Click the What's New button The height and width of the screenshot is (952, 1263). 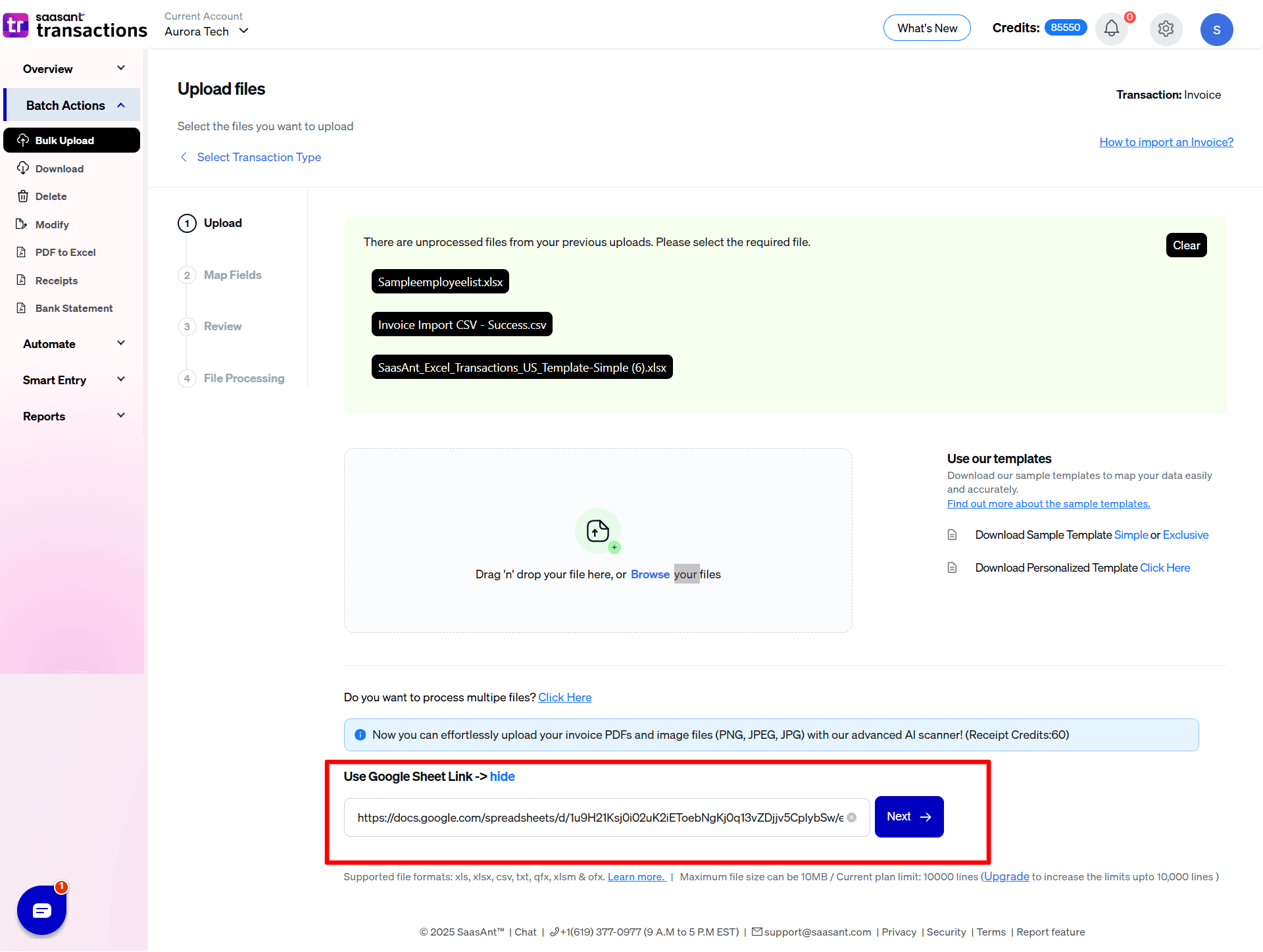[x=927, y=28]
